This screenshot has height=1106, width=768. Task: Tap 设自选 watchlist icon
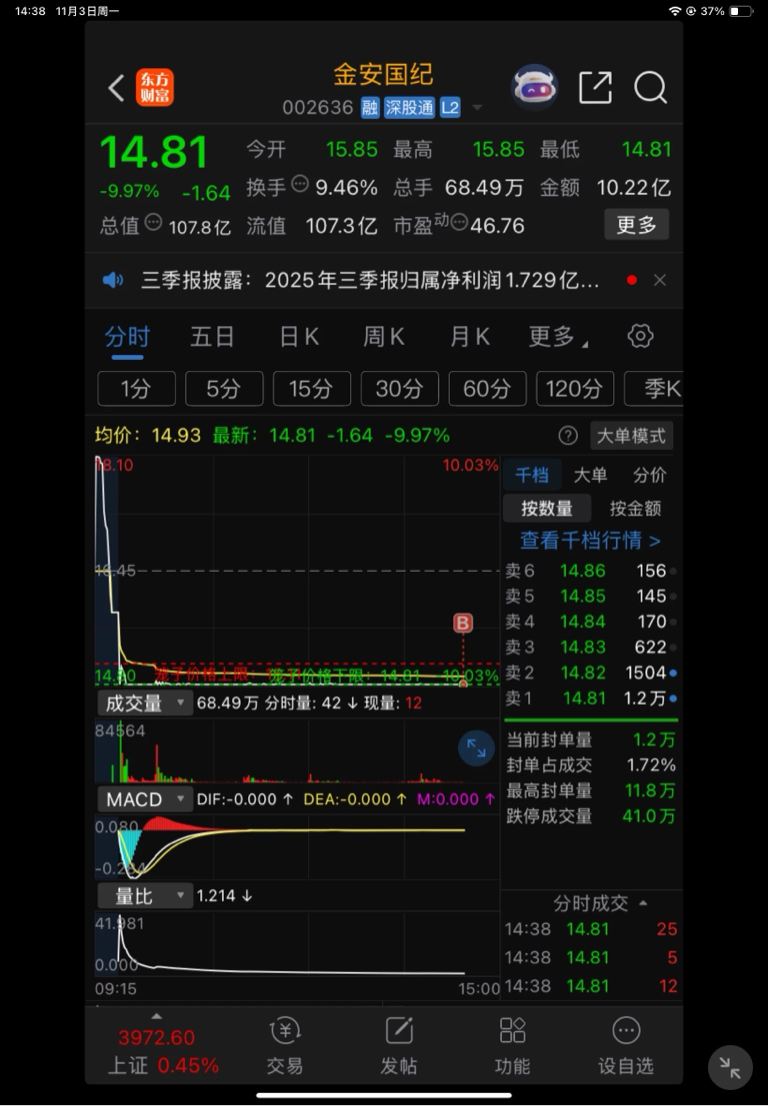pyautogui.click(x=626, y=1046)
